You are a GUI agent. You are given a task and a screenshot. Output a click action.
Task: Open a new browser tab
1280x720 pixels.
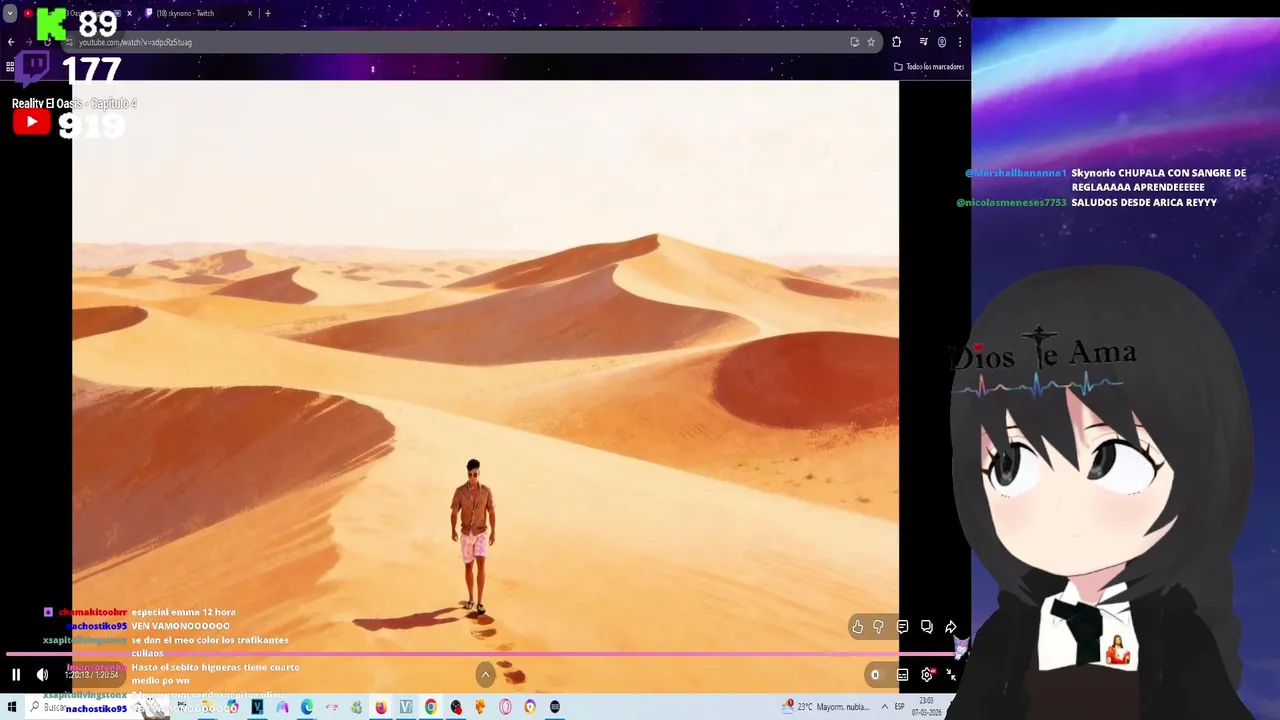(267, 13)
